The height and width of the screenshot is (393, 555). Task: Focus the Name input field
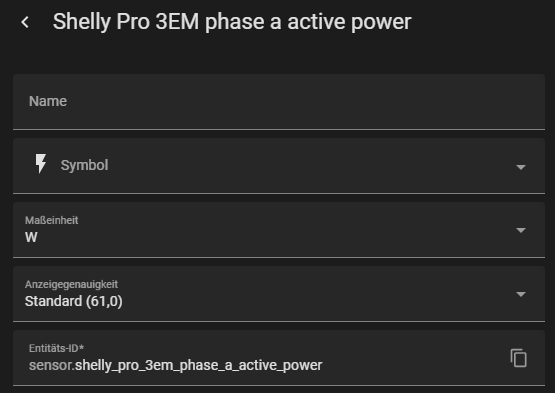pos(279,102)
